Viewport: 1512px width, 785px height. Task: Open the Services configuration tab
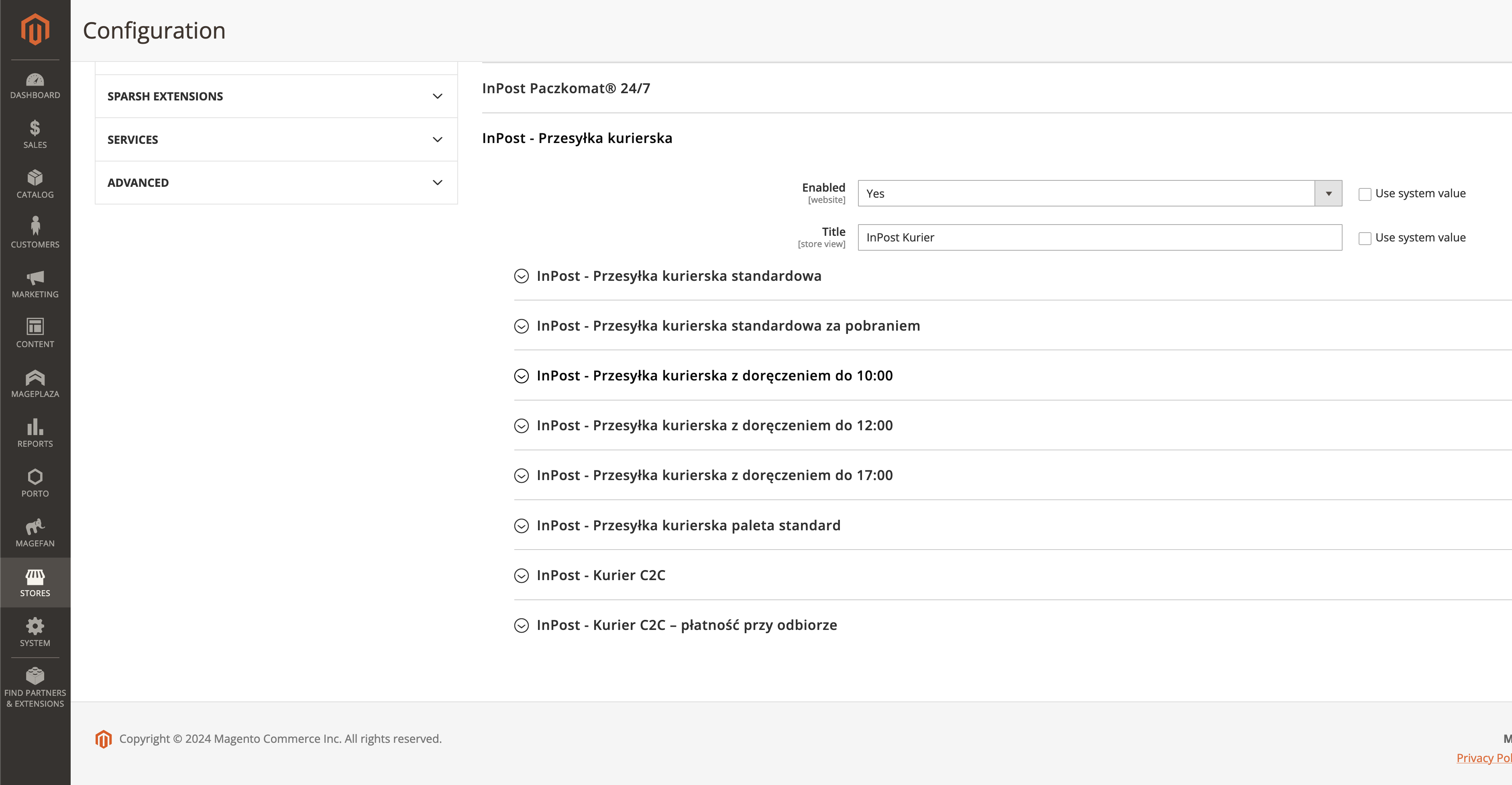[x=276, y=140]
